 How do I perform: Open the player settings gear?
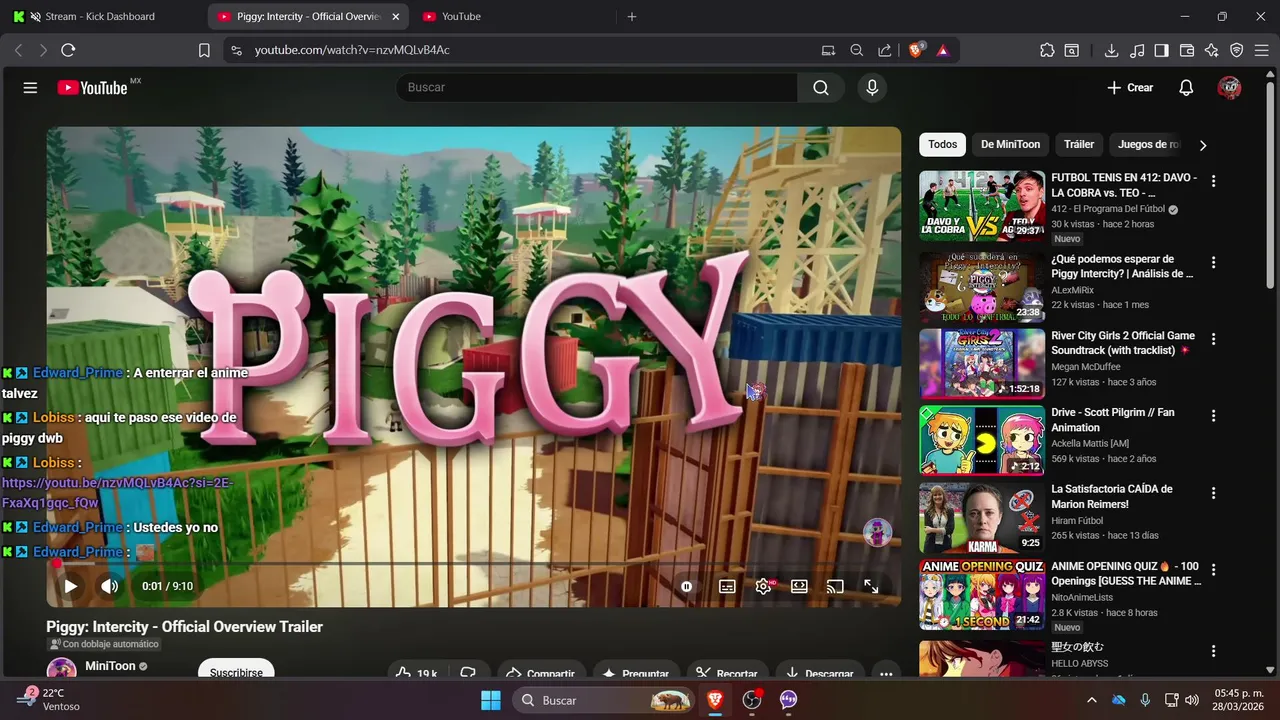[x=763, y=587]
